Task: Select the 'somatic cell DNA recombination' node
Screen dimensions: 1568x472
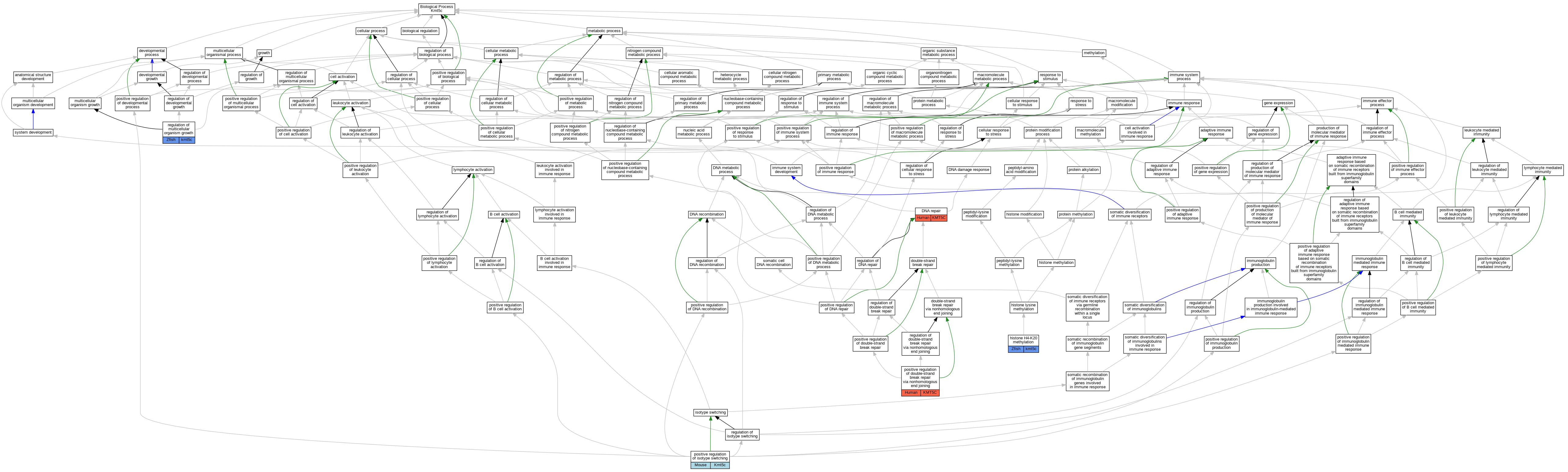Action: (774, 263)
